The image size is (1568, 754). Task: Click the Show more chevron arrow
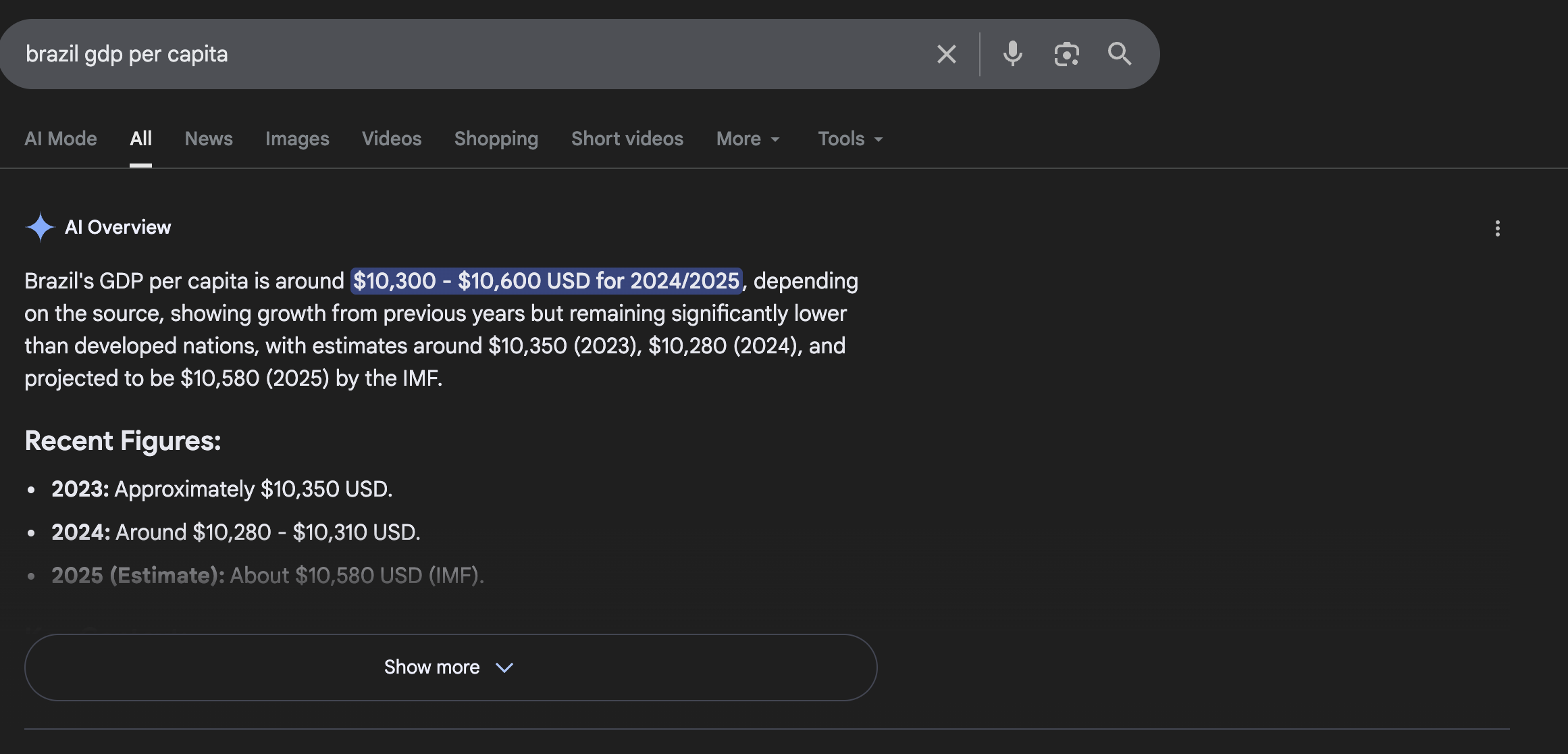tap(504, 668)
